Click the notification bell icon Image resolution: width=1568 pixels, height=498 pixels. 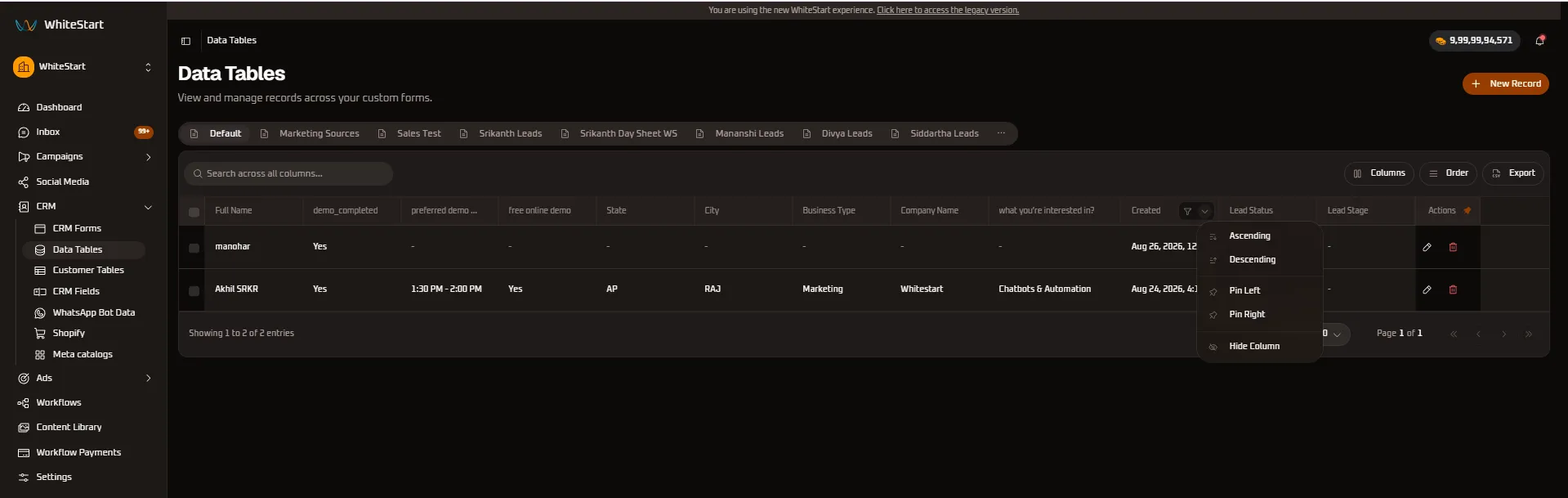[x=1540, y=40]
